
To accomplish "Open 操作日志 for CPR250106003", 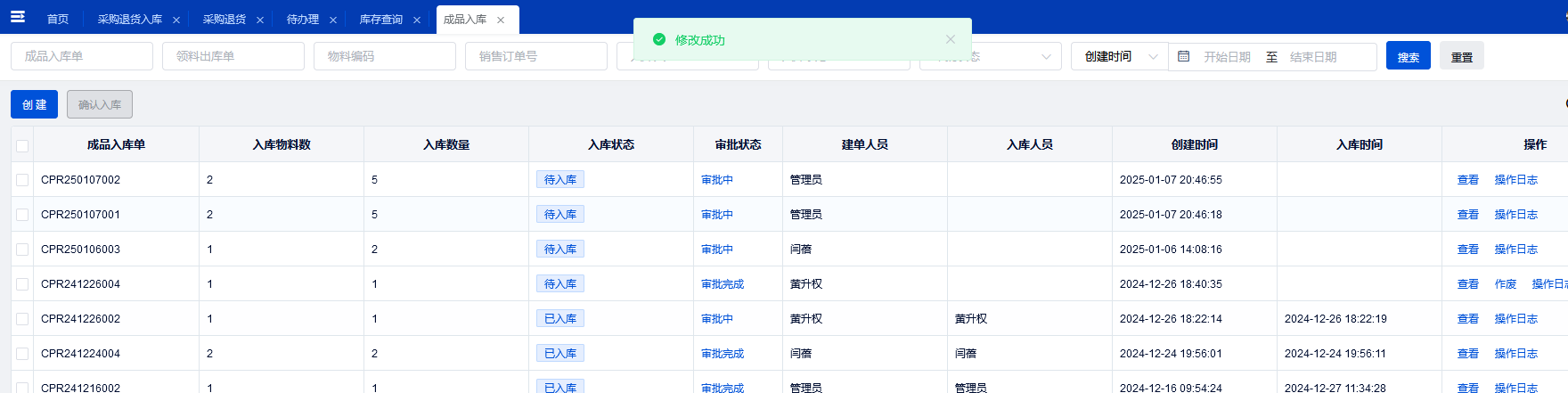I will click(x=1516, y=250).
